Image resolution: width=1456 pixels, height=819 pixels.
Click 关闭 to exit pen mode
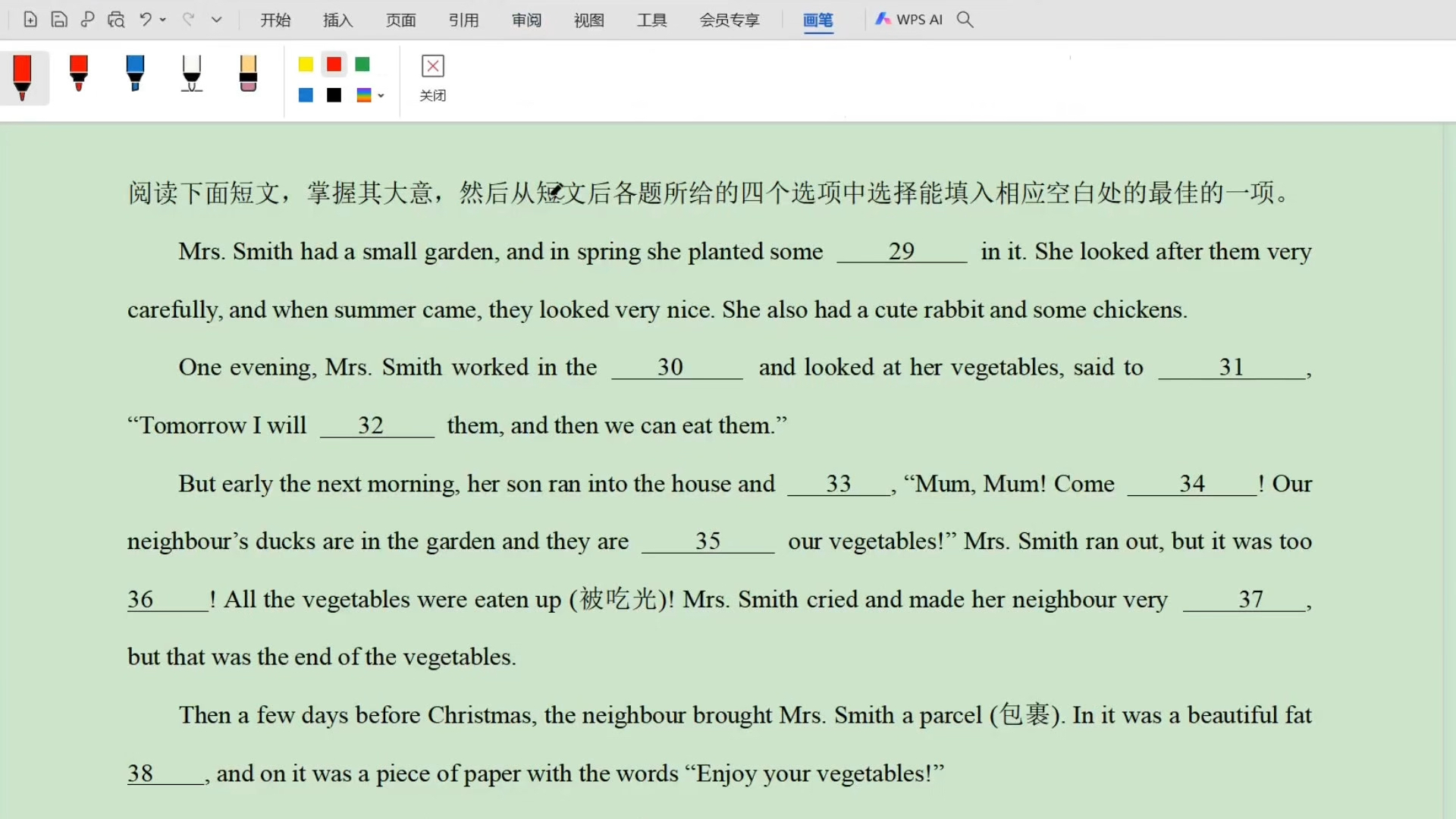tap(433, 78)
